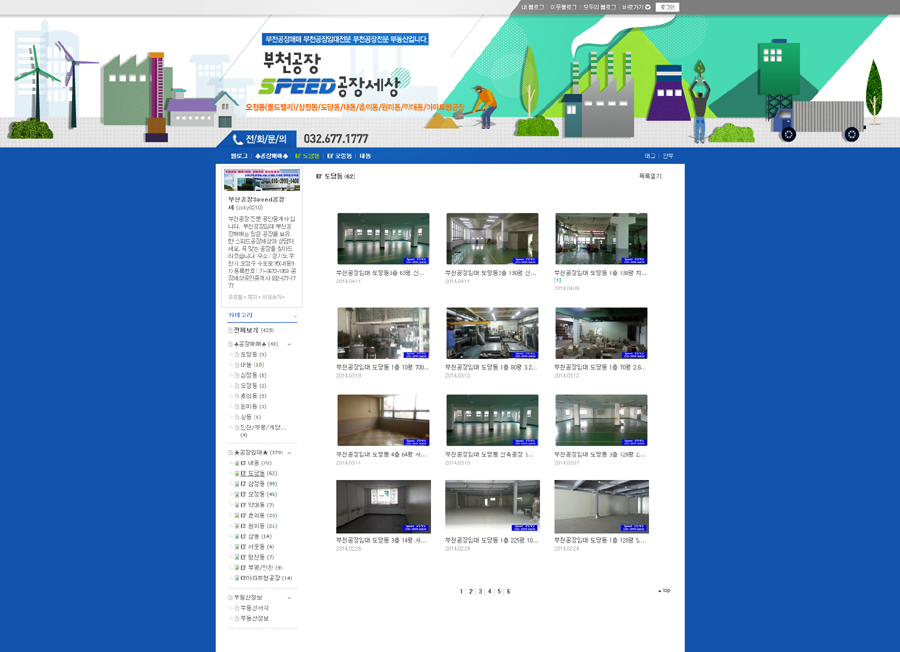Image resolution: width=900 pixels, height=652 pixels.
Task: Click the icon beside ☞아파트형공장 (14)
Action: 236,578
